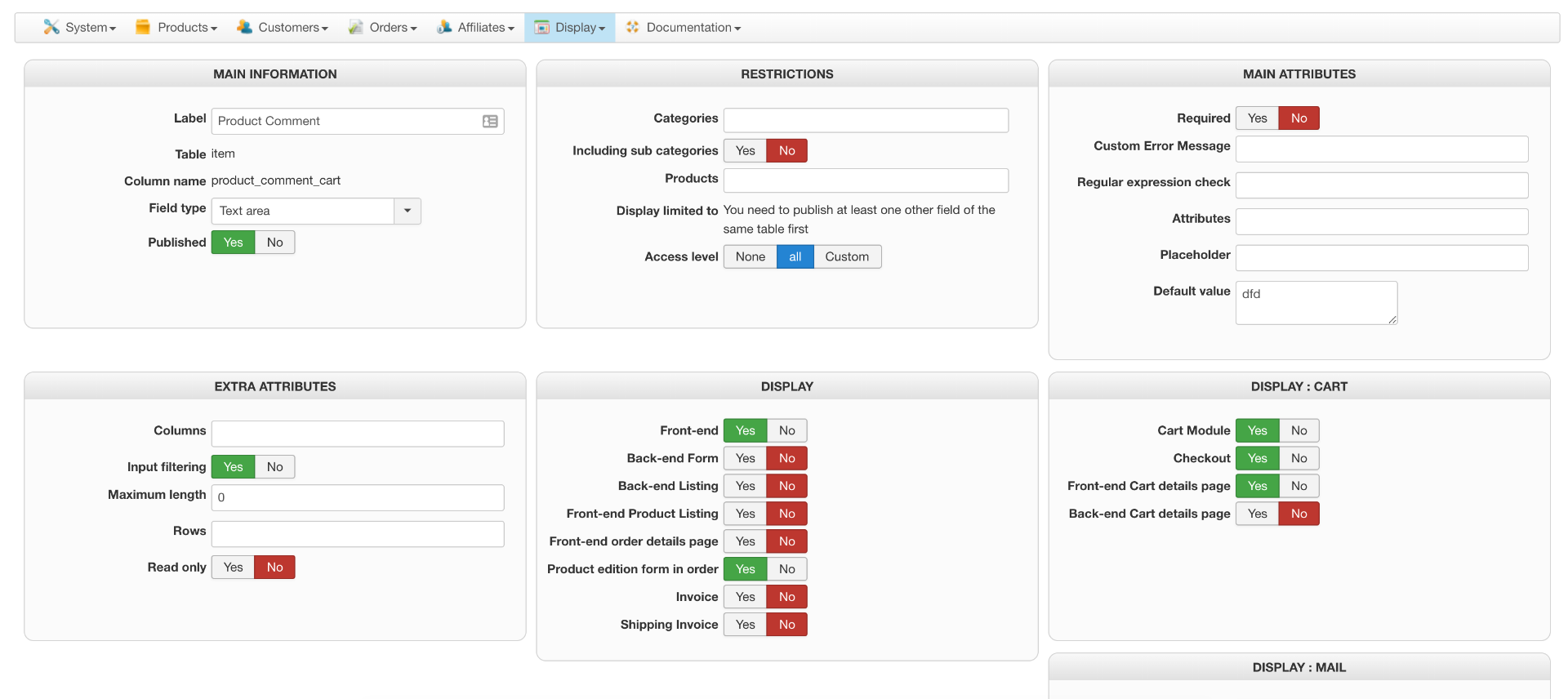Click the EXTRA ATTRIBUTES panel header

click(275, 386)
